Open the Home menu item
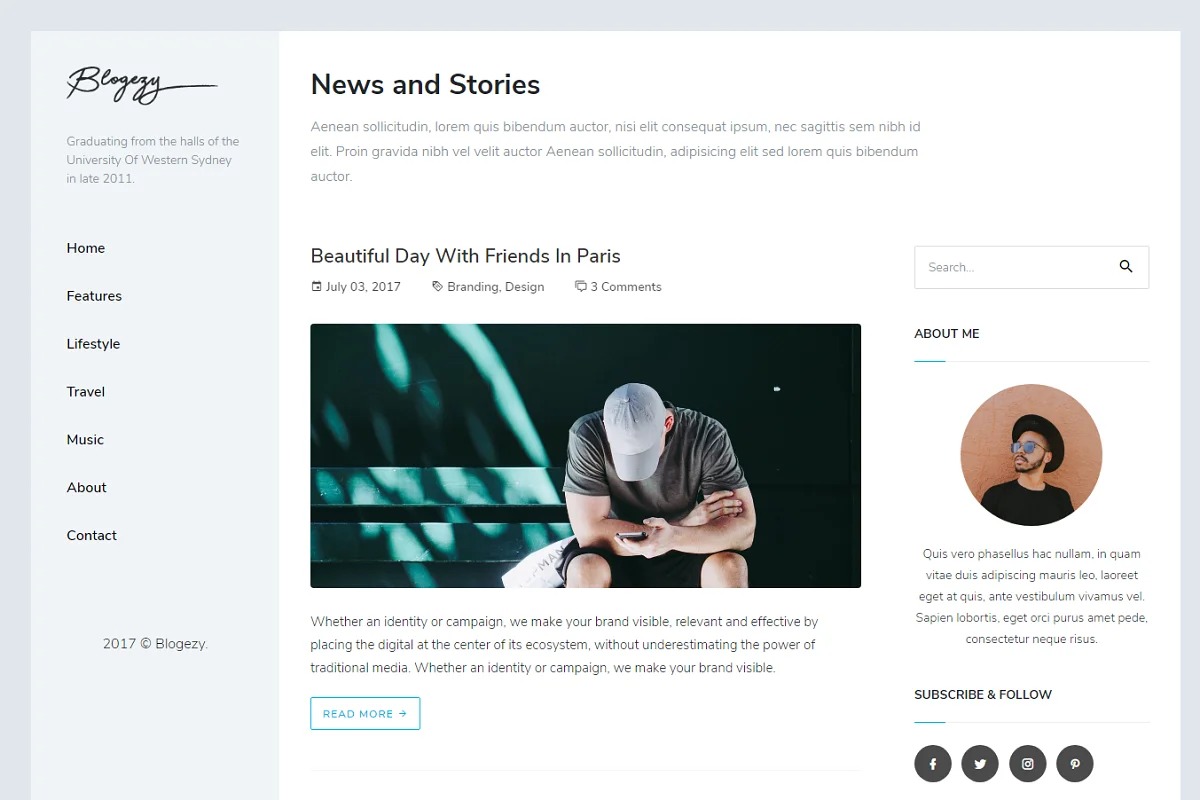Image resolution: width=1200 pixels, height=800 pixels. (x=86, y=248)
